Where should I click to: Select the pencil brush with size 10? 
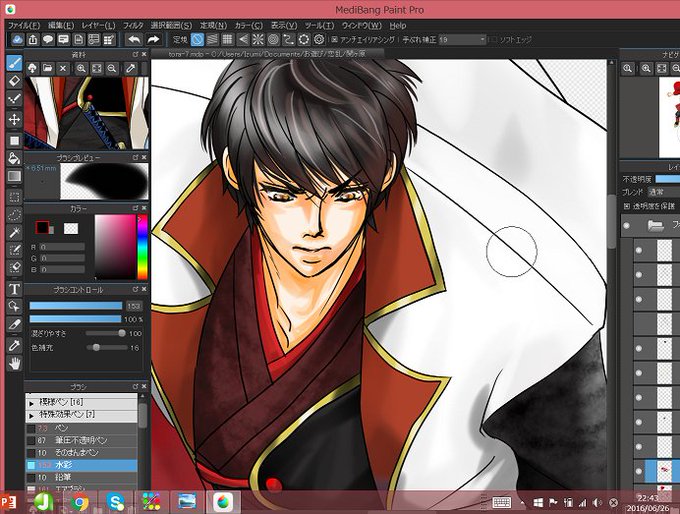point(82,477)
